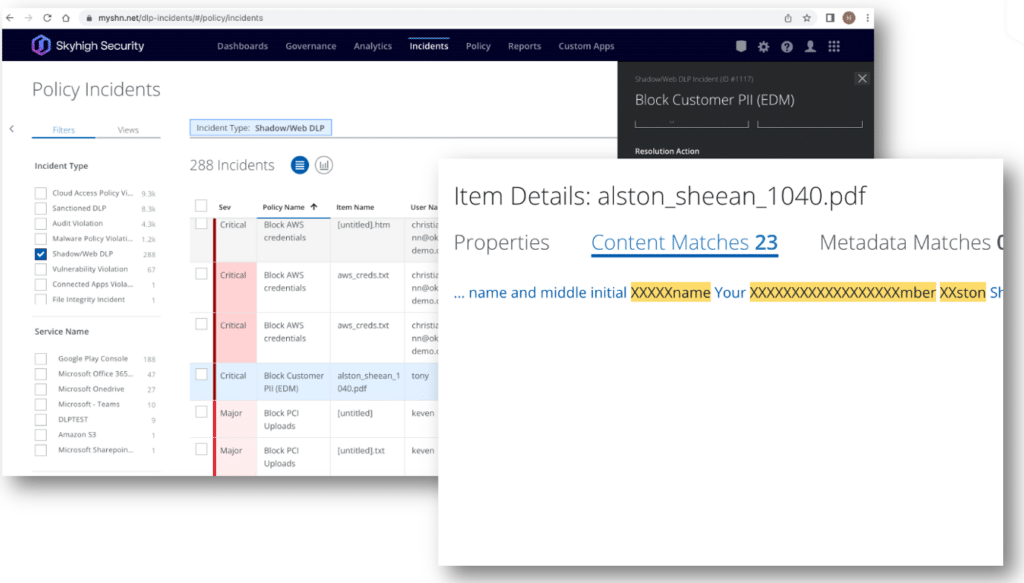Open the Governance menu in the navigation bar
1024x583 pixels.
[310, 45]
